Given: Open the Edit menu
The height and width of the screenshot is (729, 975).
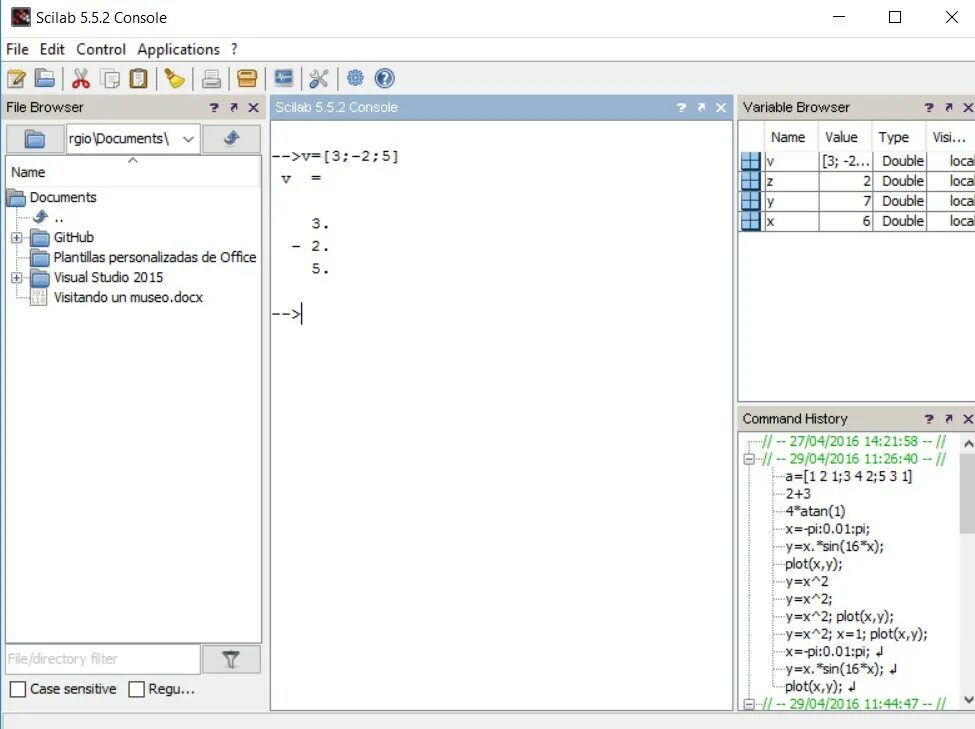Looking at the screenshot, I should click(x=52, y=49).
